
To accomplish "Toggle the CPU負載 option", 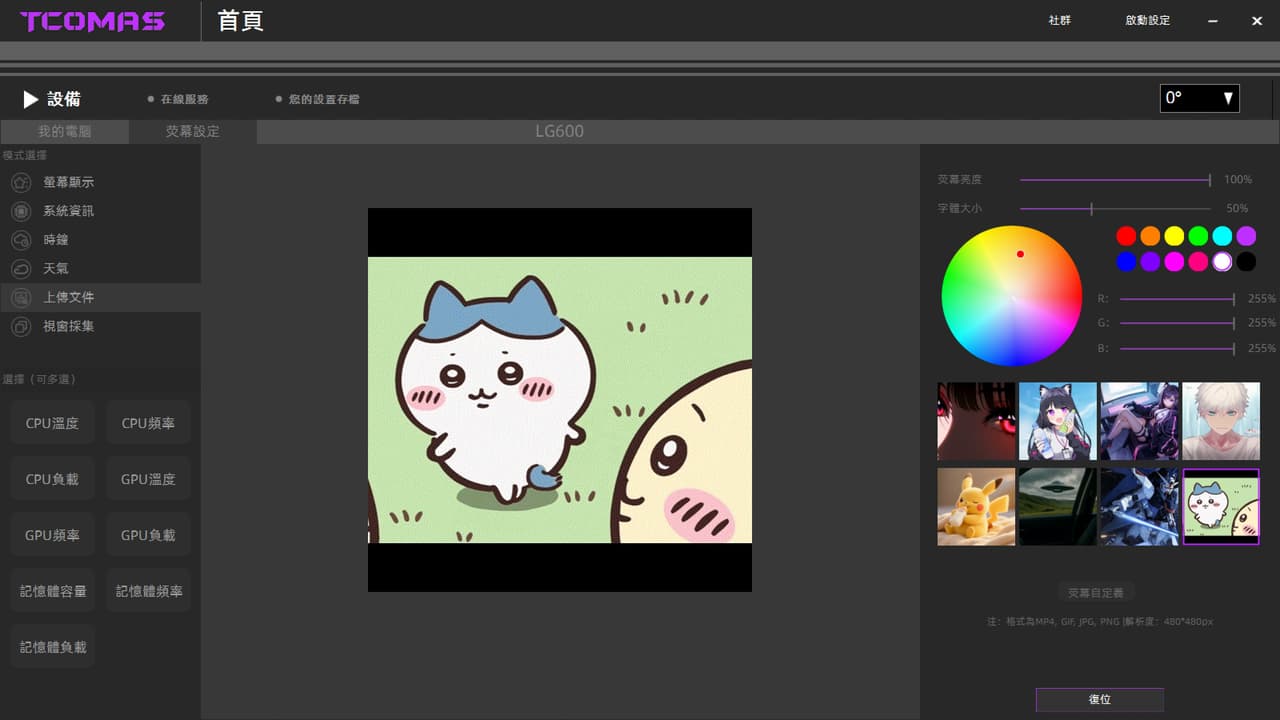I will pos(53,479).
